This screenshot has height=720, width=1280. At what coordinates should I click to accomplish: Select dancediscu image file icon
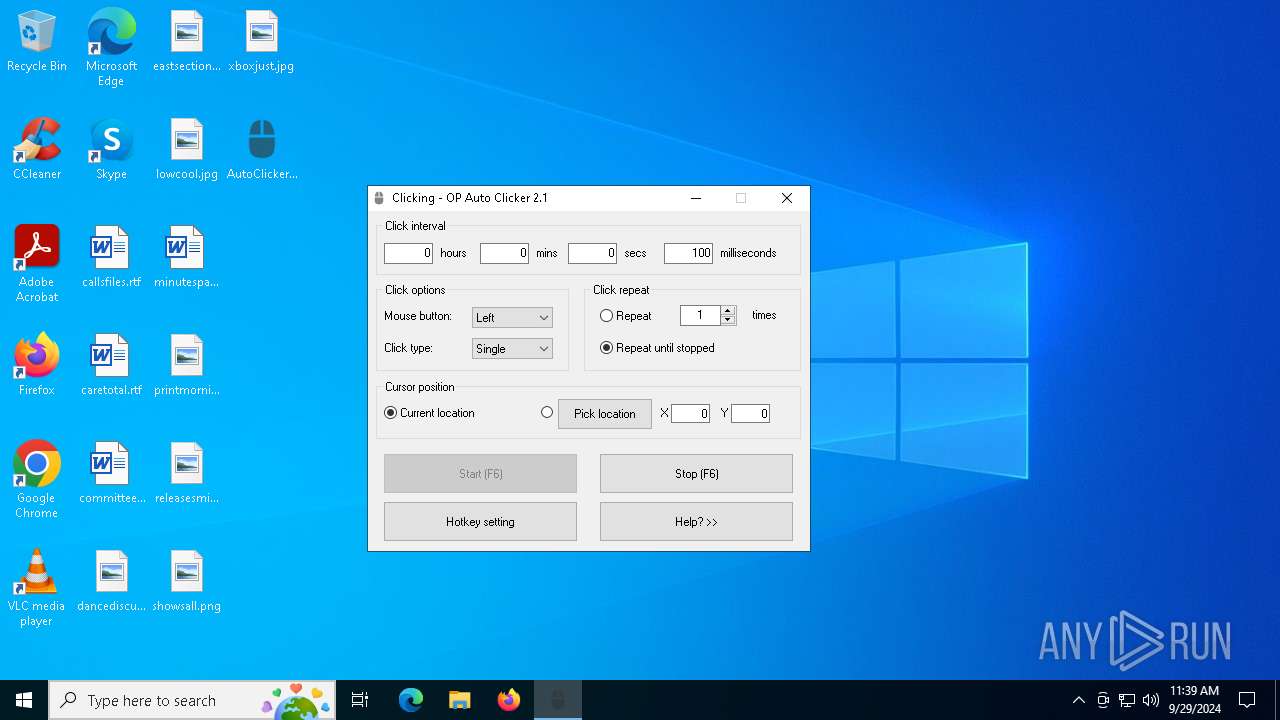[111, 581]
